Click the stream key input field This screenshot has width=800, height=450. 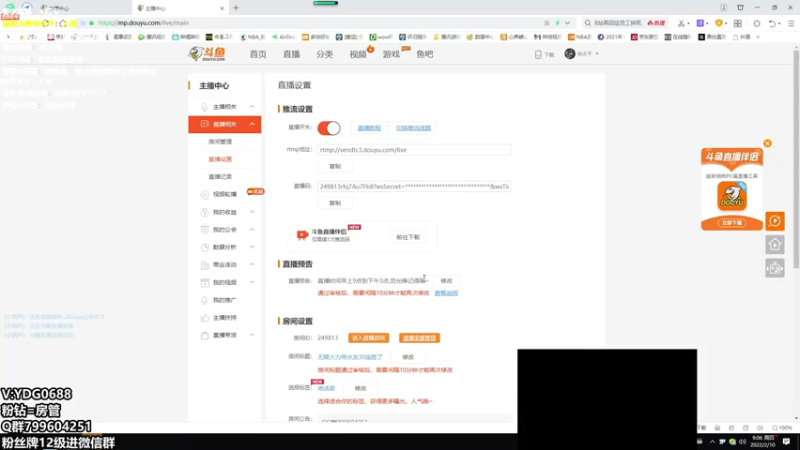(x=414, y=187)
